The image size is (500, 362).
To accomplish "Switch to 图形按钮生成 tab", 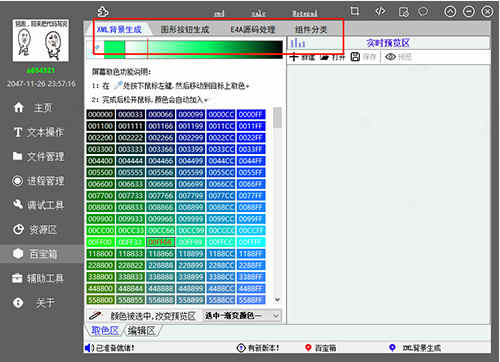I will click(x=185, y=29).
